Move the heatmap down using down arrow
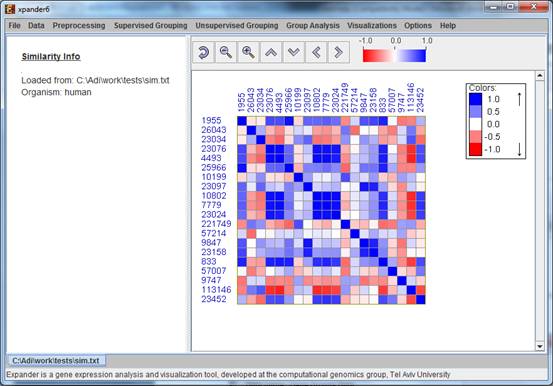553x386 pixels. pos(293,53)
